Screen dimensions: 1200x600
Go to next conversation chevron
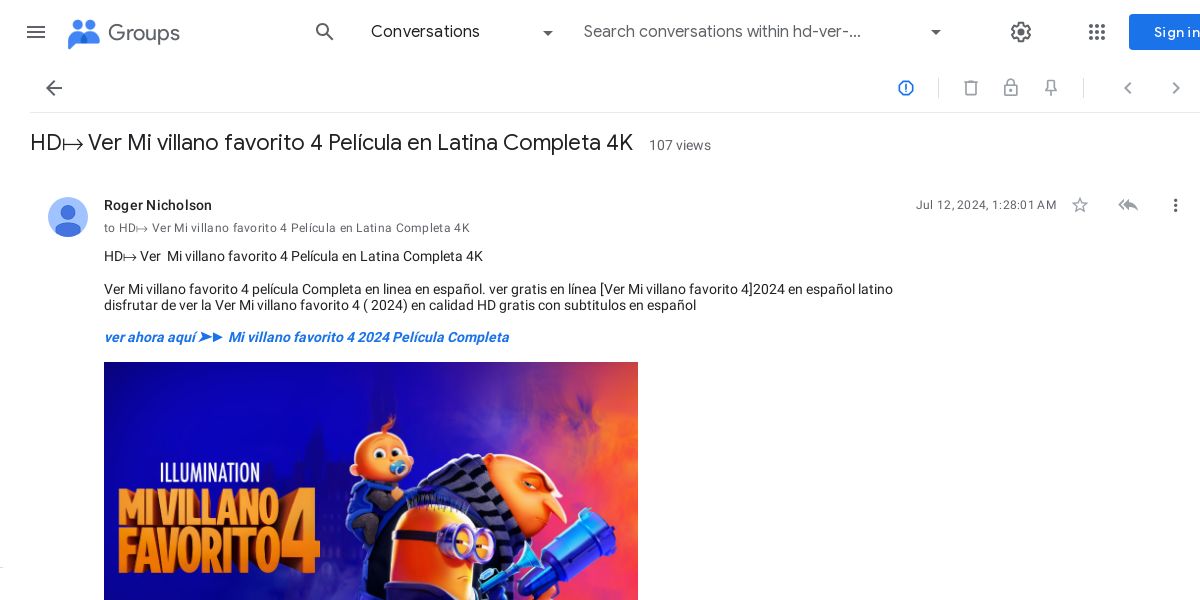(x=1176, y=88)
